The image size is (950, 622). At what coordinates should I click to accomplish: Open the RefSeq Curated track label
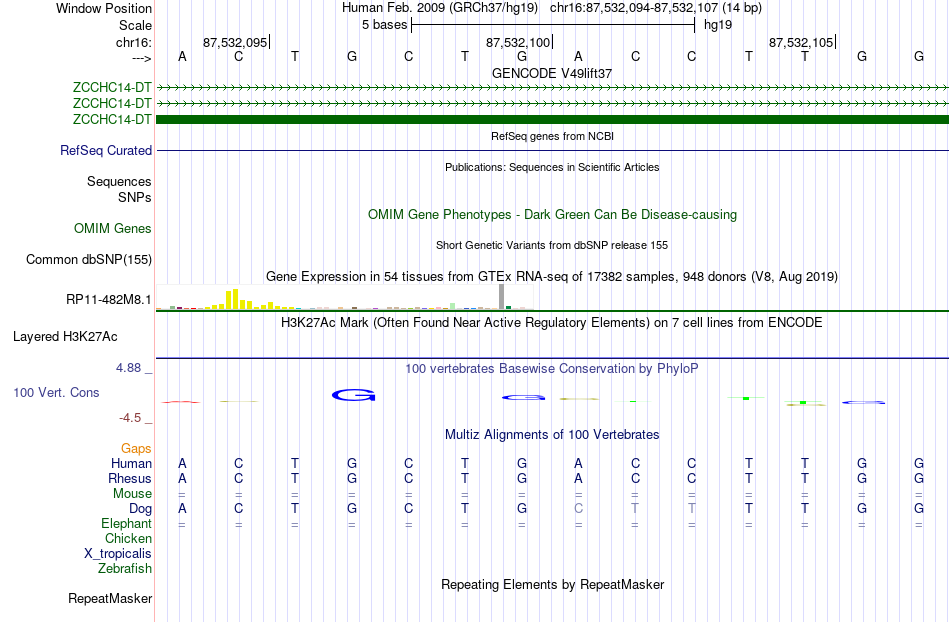point(106,150)
